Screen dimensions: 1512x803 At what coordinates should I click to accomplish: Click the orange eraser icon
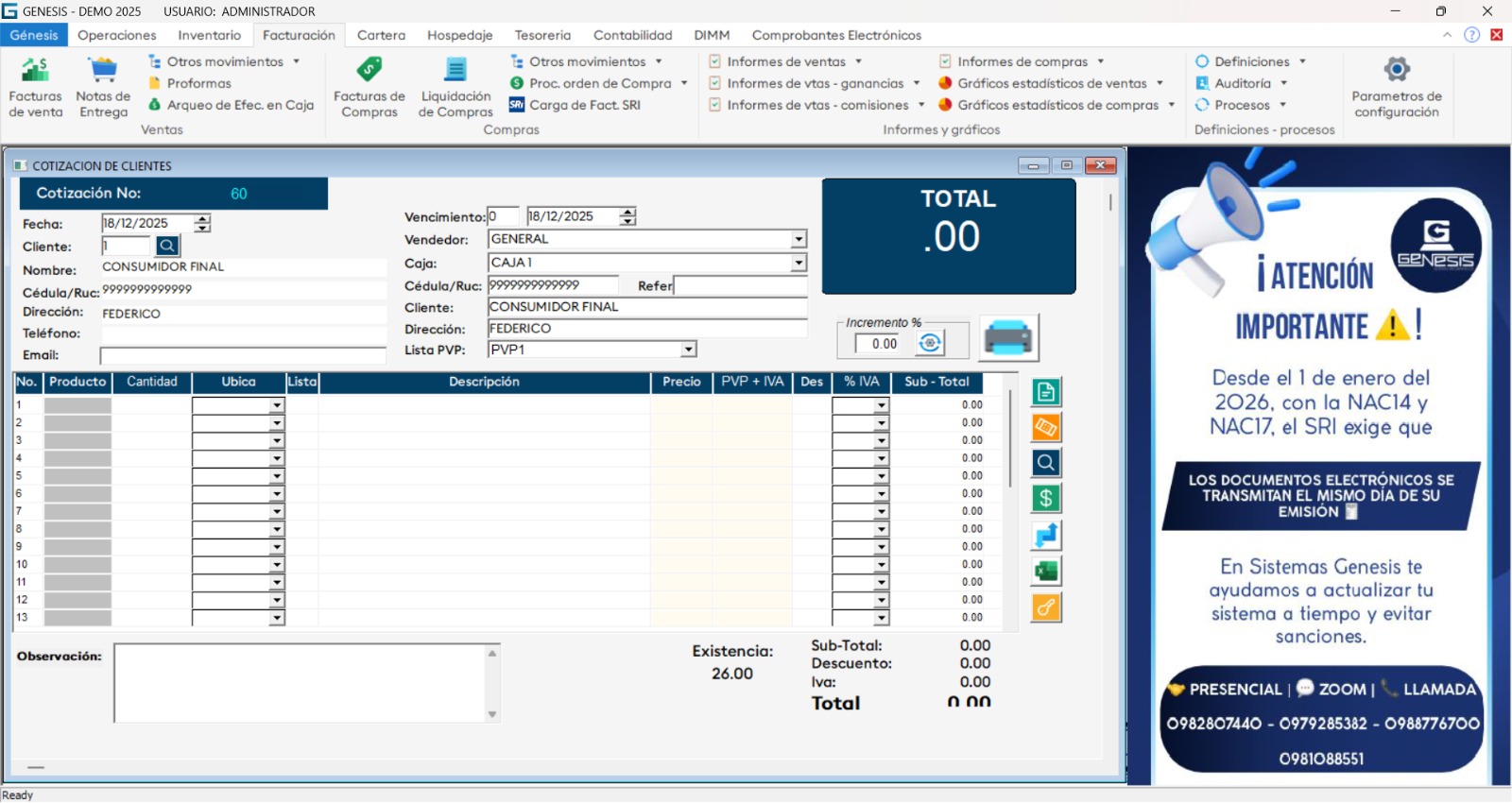[x=1046, y=428]
